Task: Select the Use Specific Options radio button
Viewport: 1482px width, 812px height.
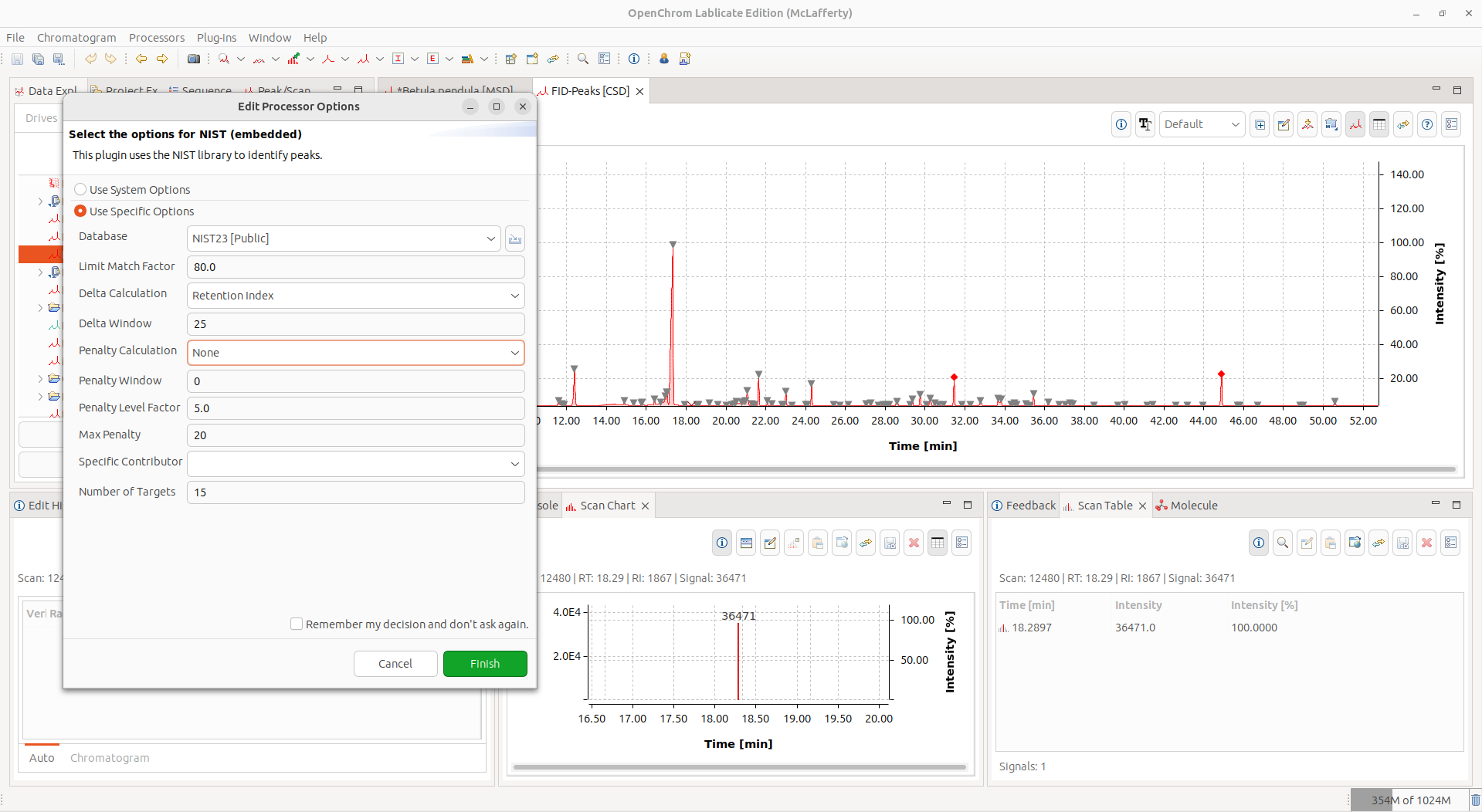Action: [x=80, y=211]
